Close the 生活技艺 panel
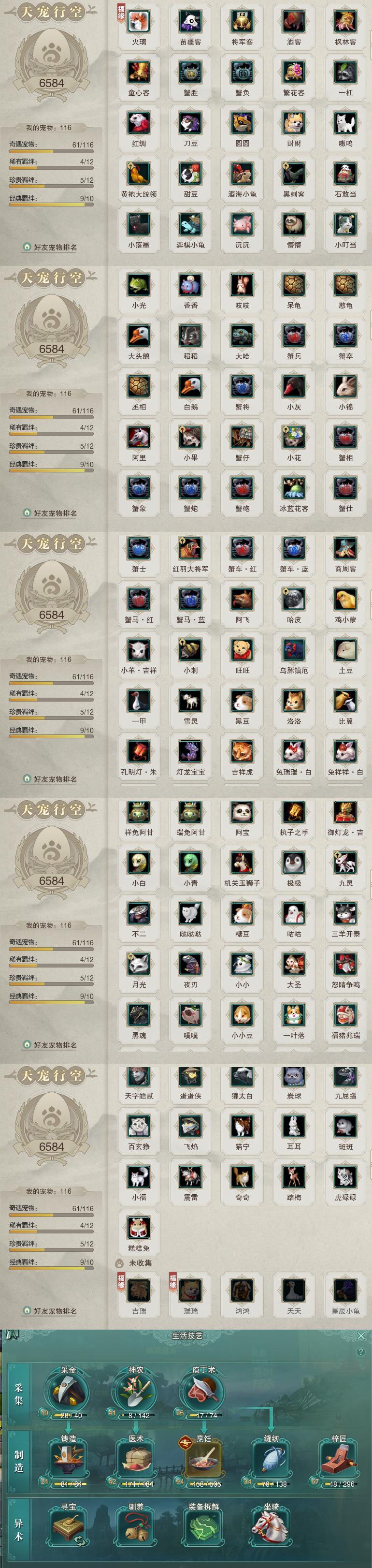Viewport: 372px width, 1568px height. (x=361, y=1335)
